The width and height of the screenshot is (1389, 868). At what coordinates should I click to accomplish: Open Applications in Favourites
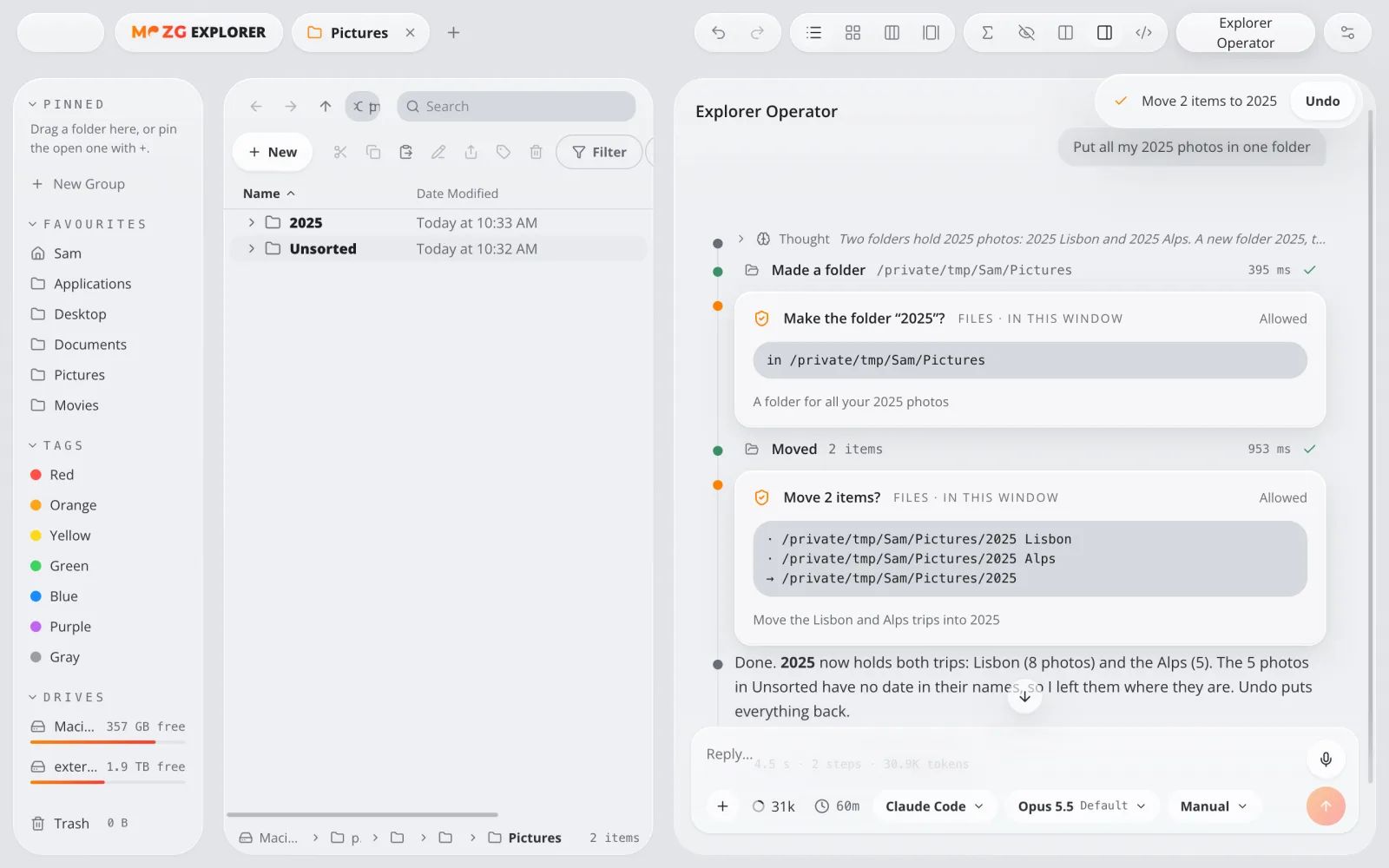pos(109,284)
